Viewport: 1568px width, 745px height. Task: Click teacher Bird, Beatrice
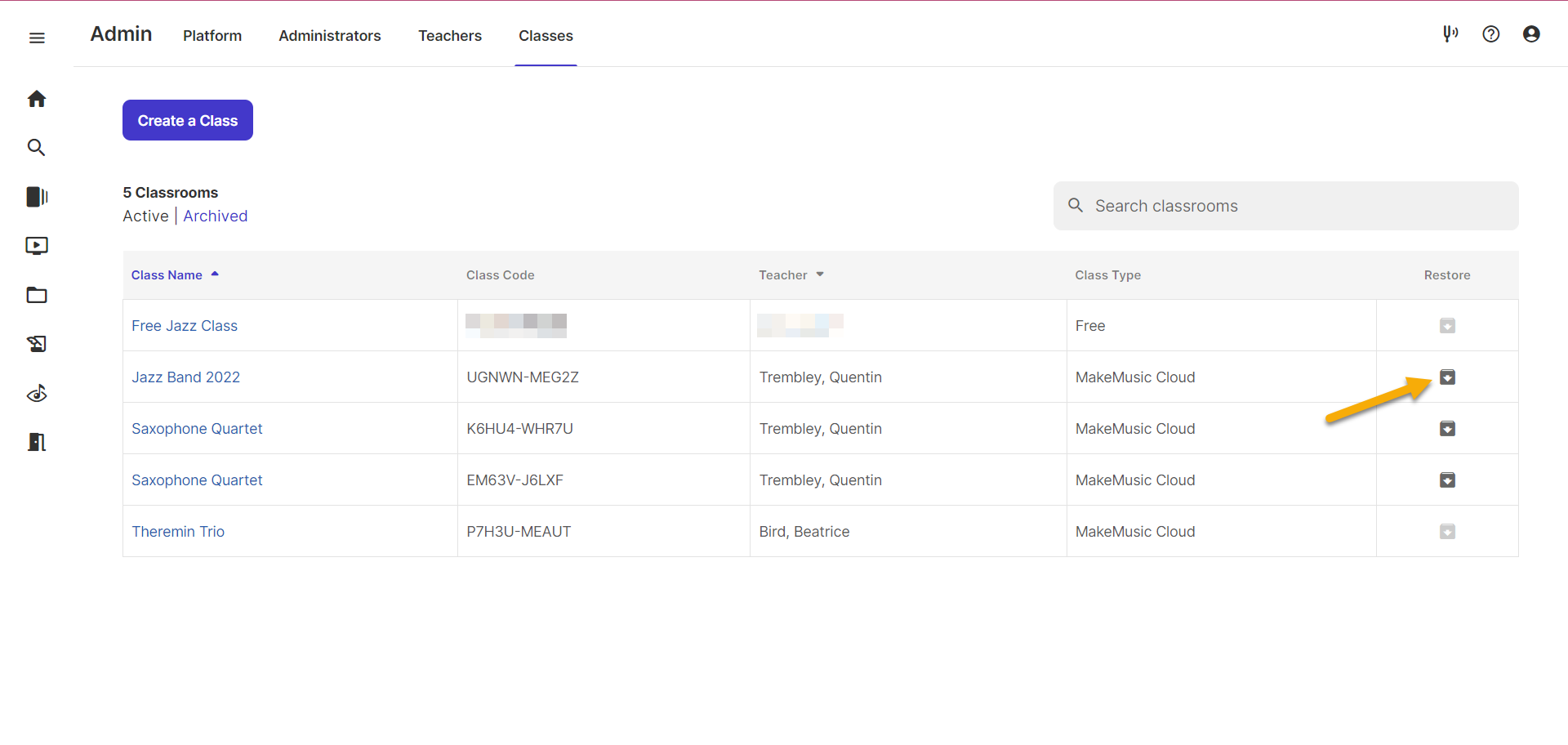click(804, 532)
